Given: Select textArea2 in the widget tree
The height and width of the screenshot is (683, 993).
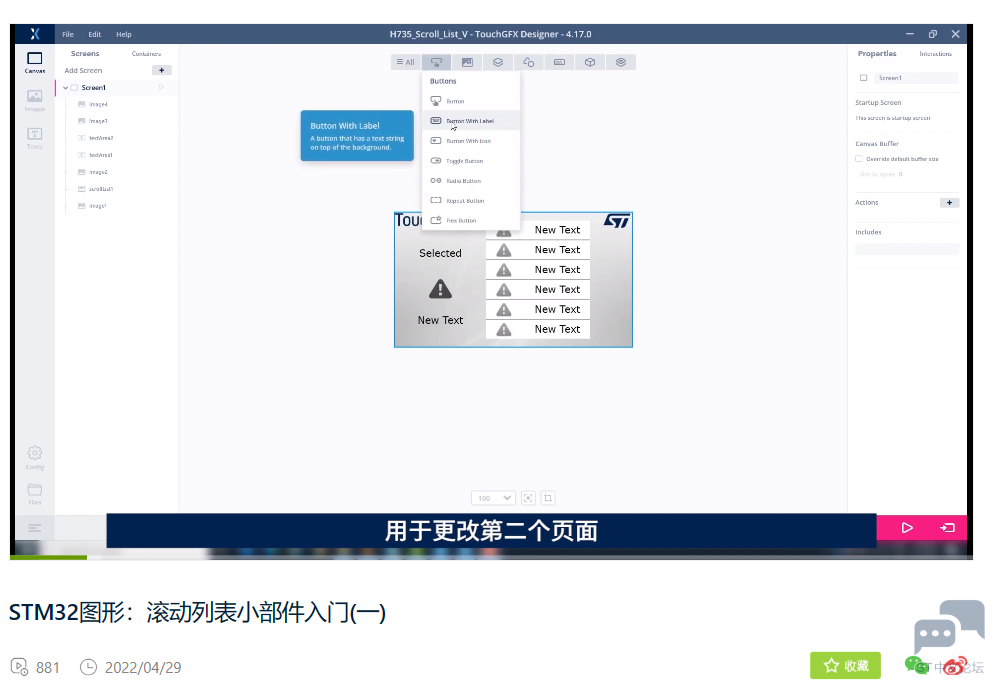Looking at the screenshot, I should [95, 138].
